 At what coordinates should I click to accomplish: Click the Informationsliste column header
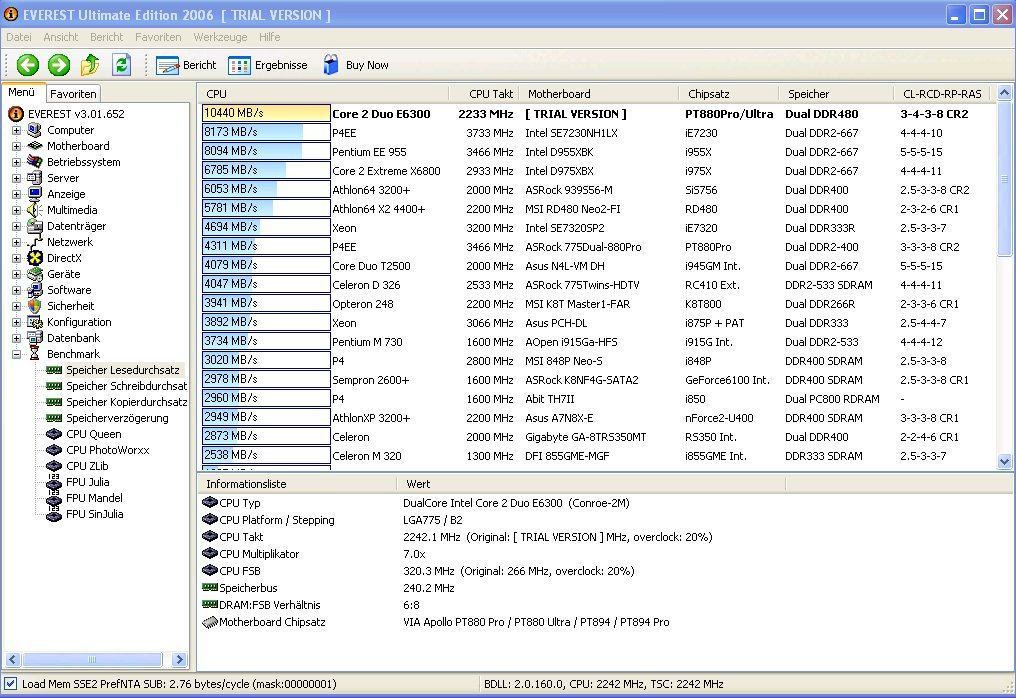pos(297,484)
